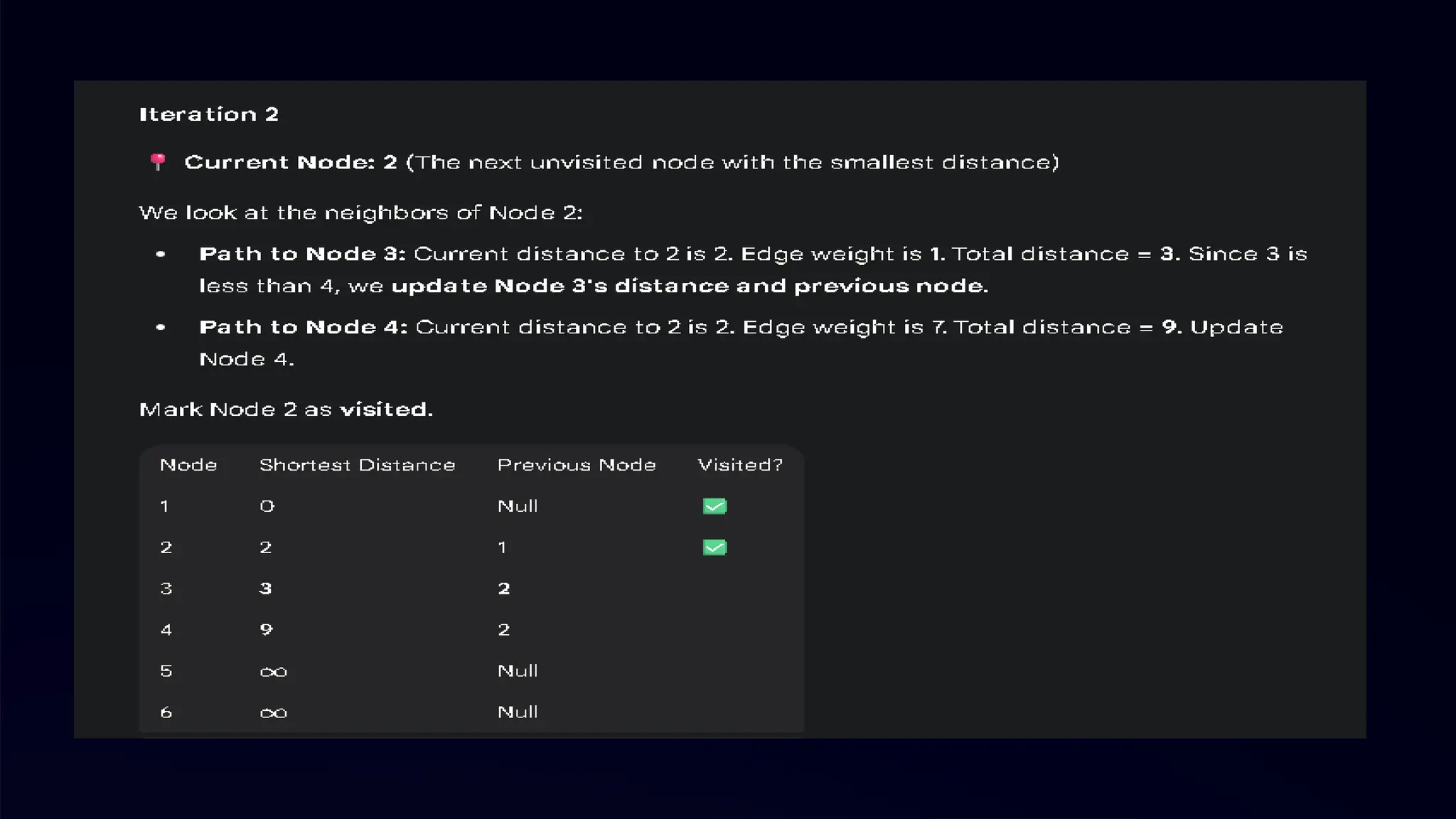The image size is (1456, 819).
Task: Click Node 4's shortest distance value 9
Action: point(266,630)
